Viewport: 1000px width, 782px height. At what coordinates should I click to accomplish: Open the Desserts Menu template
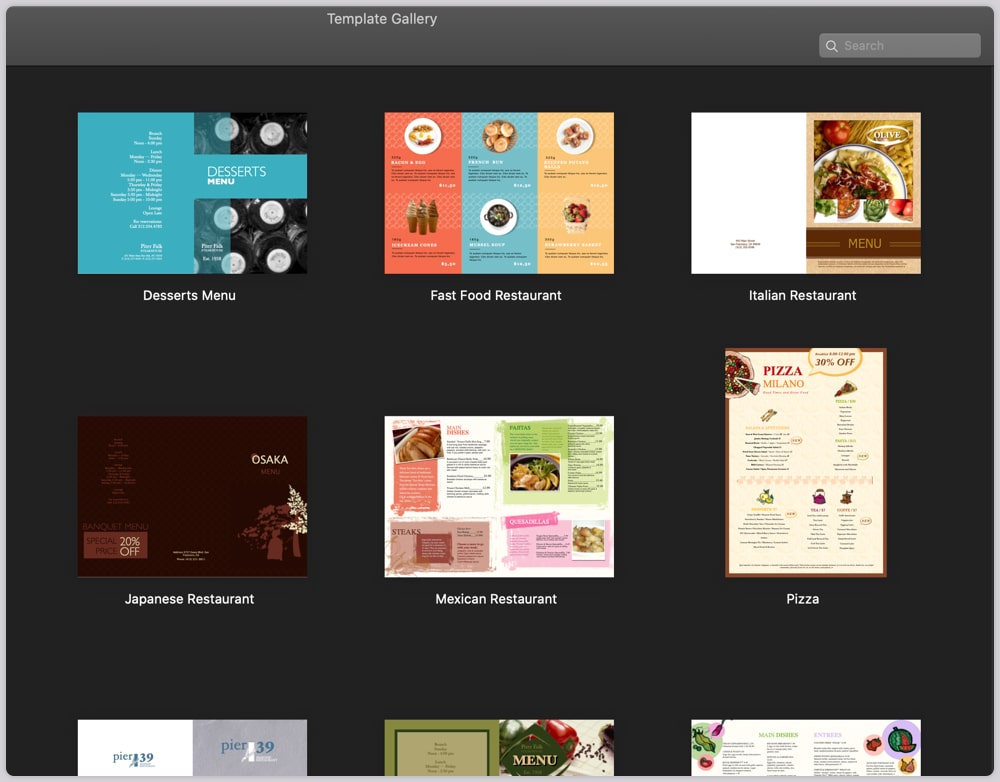pyautogui.click(x=192, y=193)
